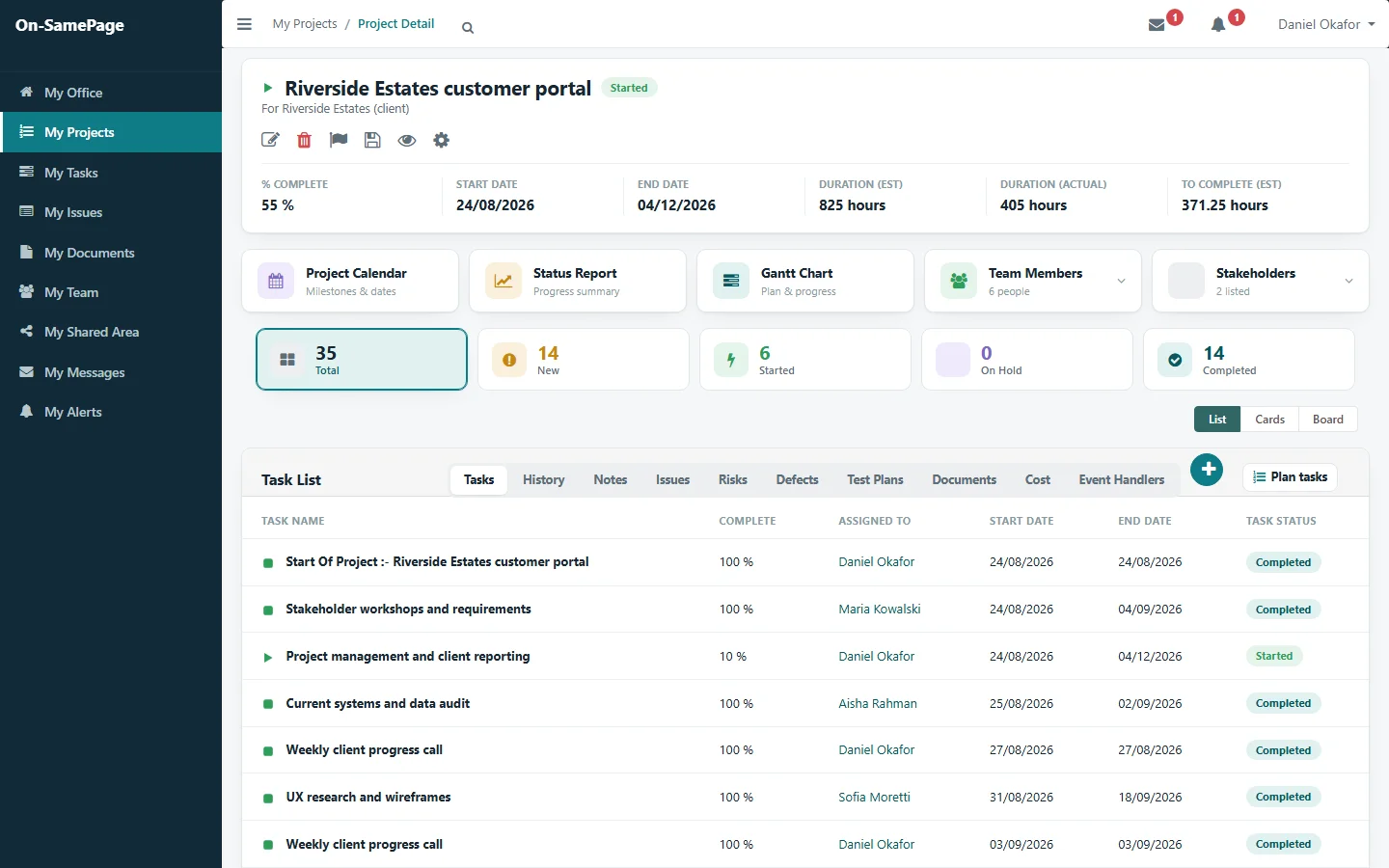
Task: Open the UX research and wireframes task
Action: tap(368, 798)
